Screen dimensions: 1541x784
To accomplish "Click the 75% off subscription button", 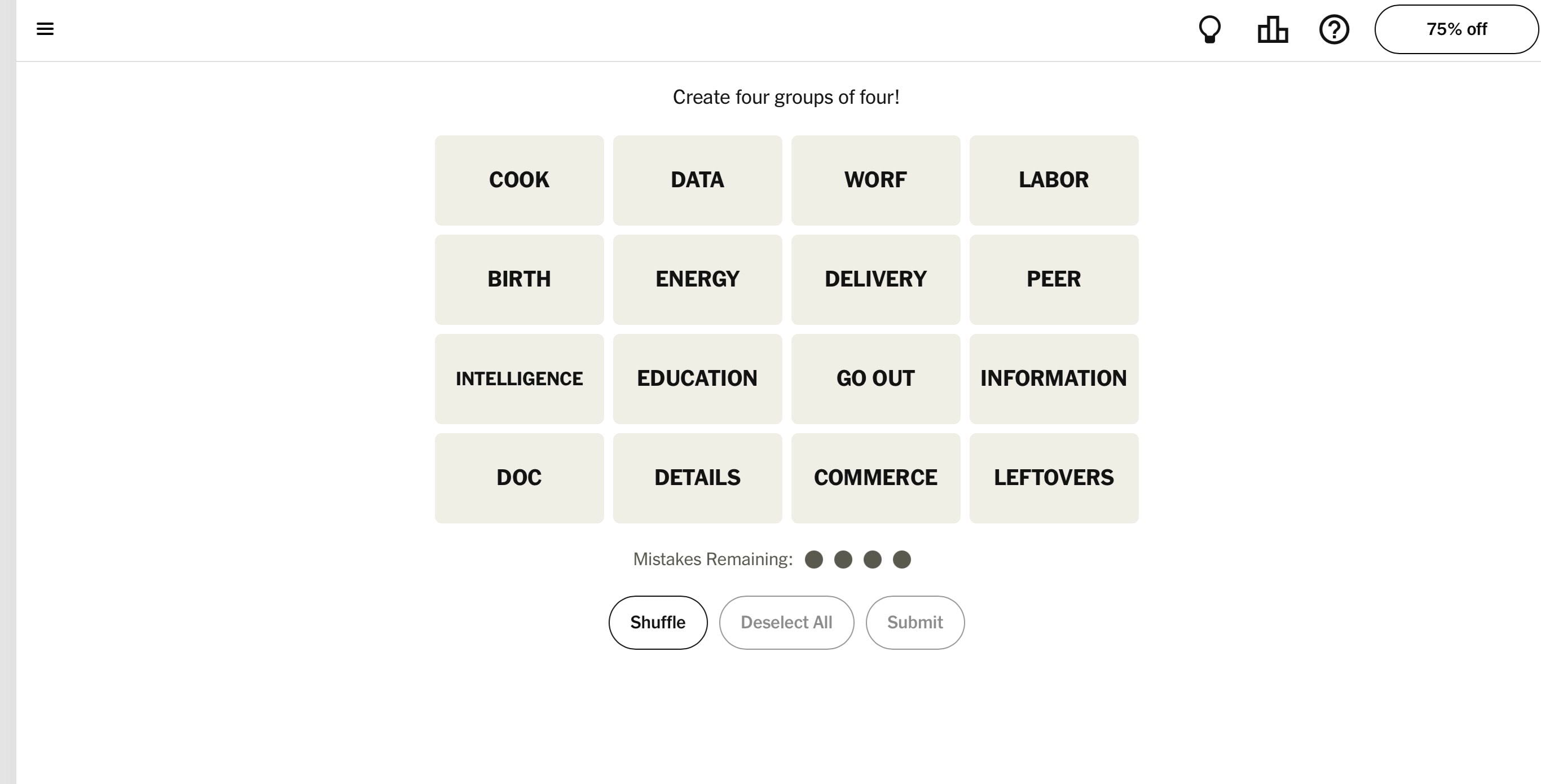I will point(1456,29).
